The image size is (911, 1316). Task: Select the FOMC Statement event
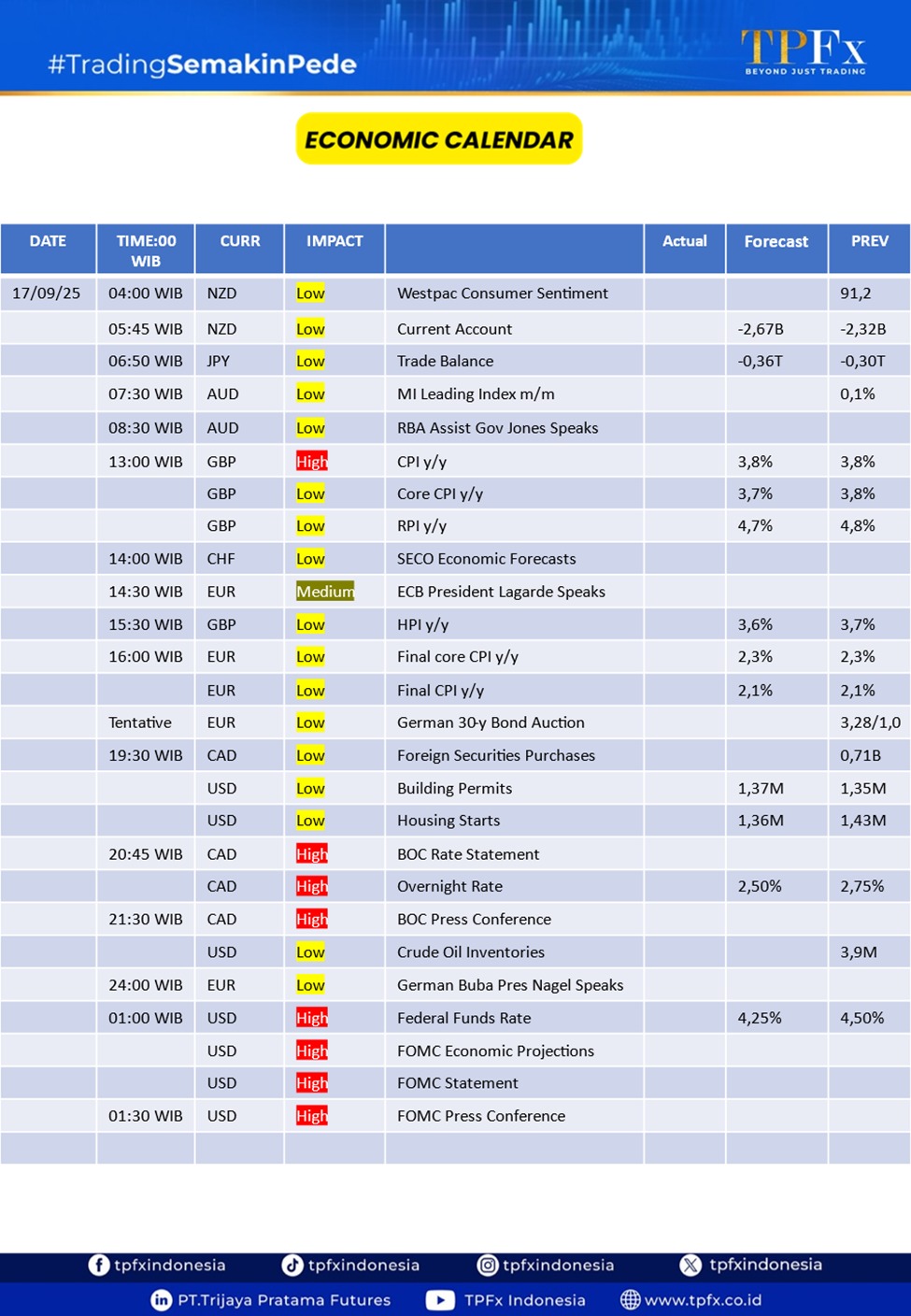[457, 1083]
